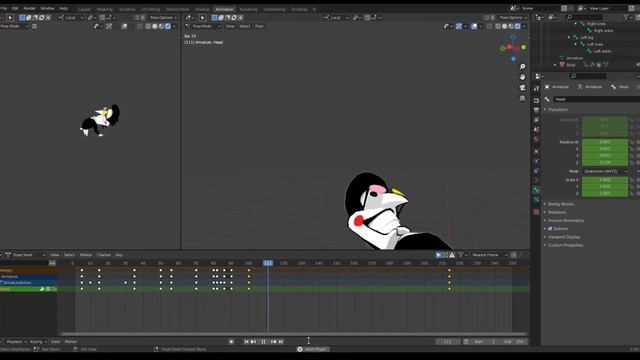
Task: Toggle X-ray in the right viewport
Action: 489,26
